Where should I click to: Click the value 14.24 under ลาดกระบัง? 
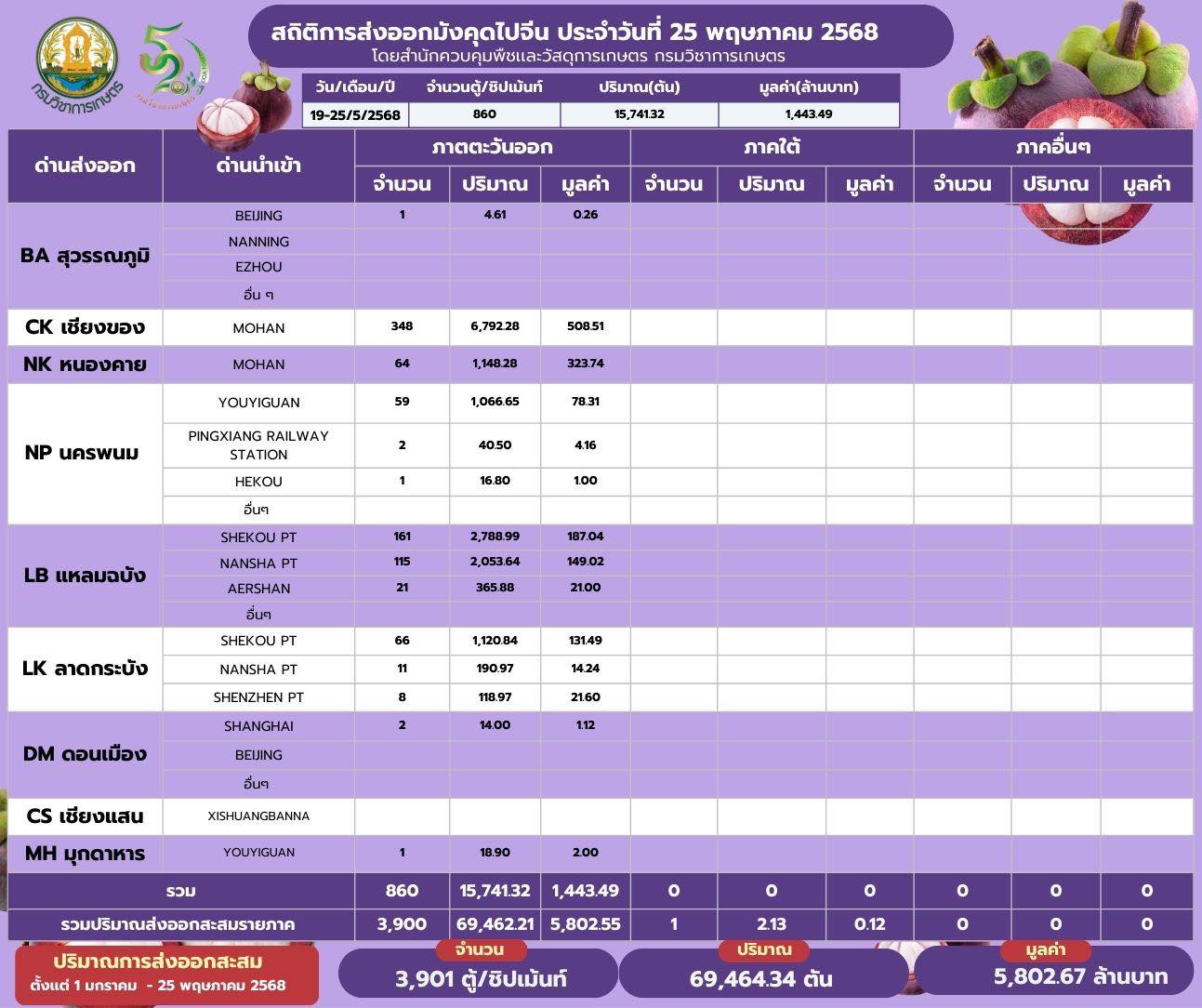[x=586, y=669]
